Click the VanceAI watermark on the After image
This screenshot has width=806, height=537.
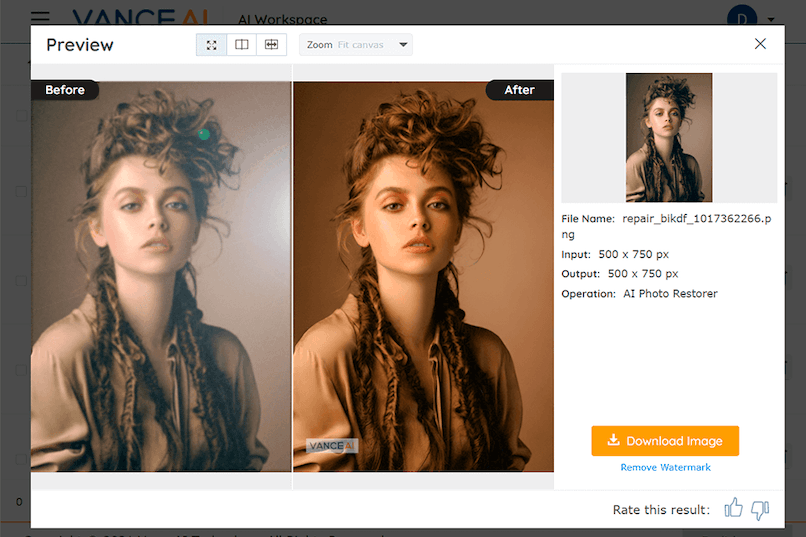tap(331, 446)
